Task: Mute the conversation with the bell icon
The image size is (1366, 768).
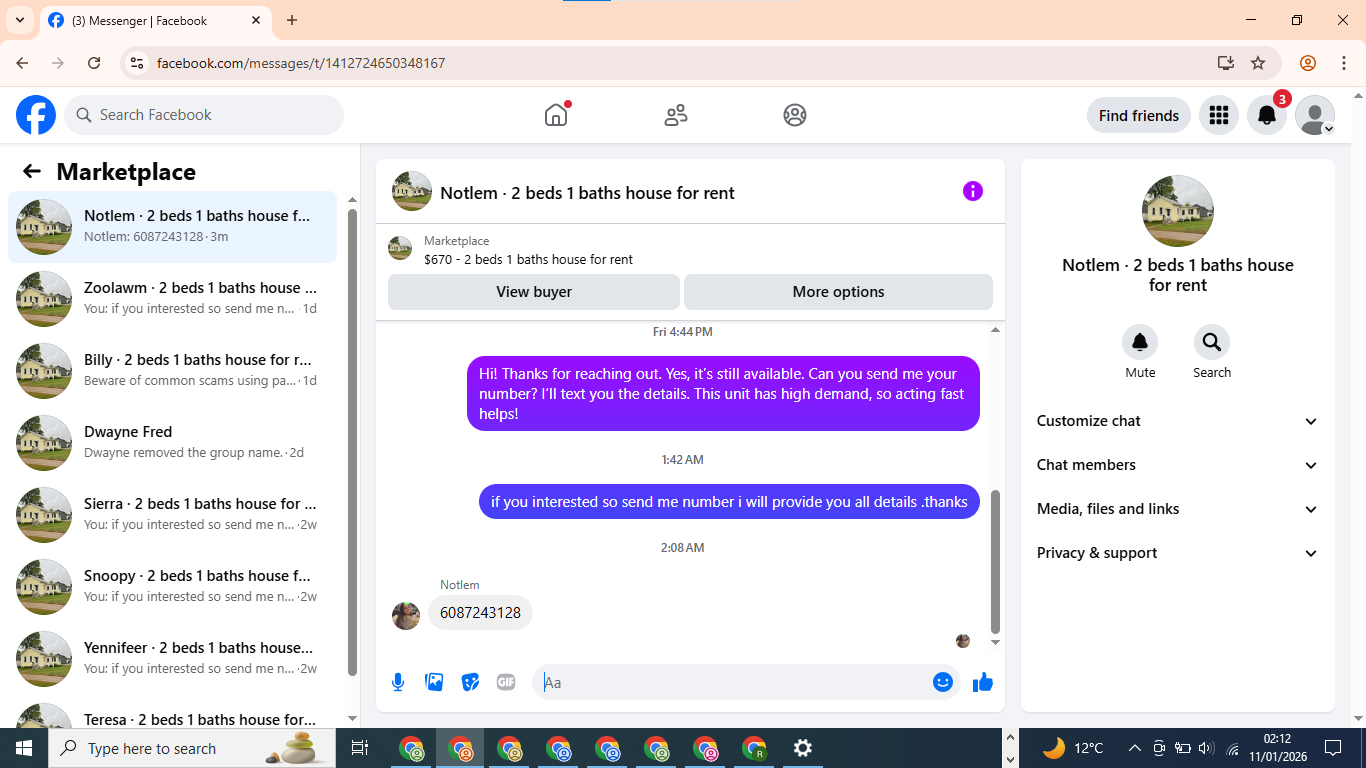Action: [x=1140, y=343]
